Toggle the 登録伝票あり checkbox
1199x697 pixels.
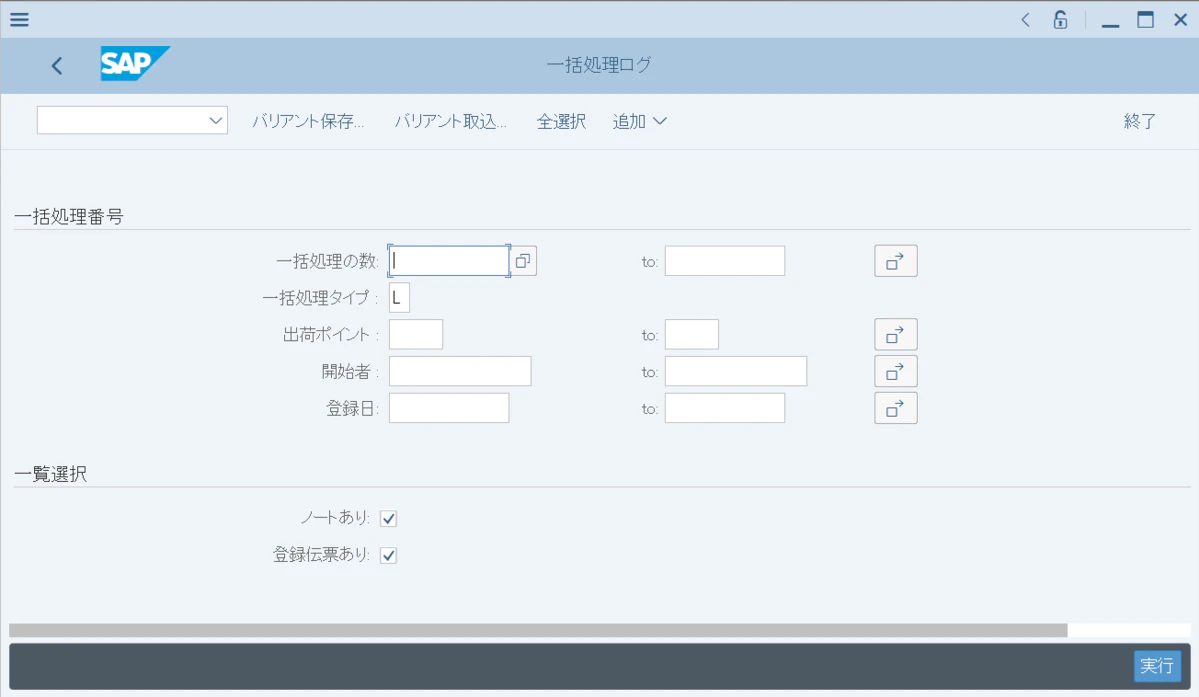point(388,556)
